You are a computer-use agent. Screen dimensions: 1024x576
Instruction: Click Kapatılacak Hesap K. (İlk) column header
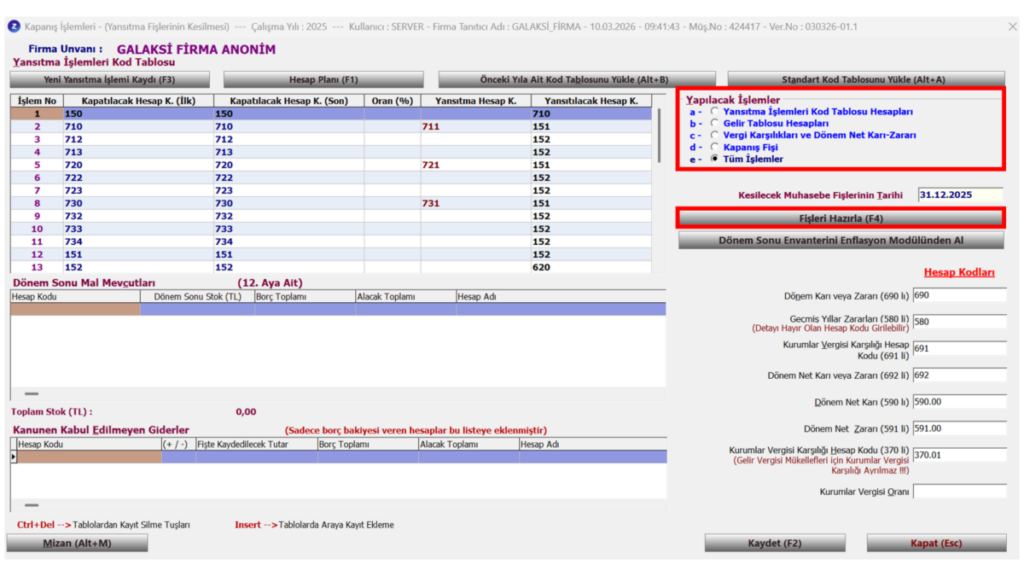coord(138,101)
